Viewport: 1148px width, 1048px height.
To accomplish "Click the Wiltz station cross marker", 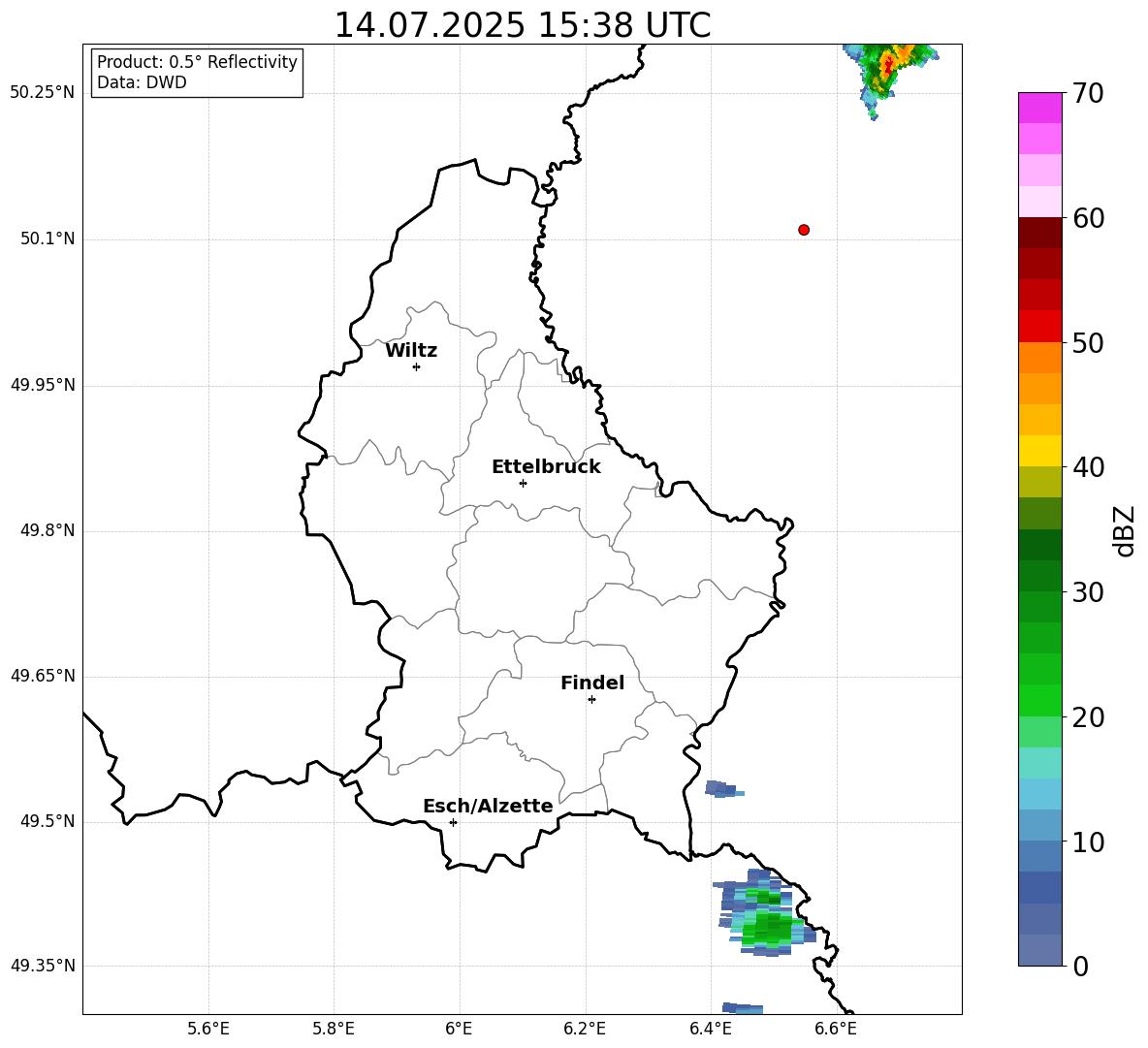I will (417, 366).
